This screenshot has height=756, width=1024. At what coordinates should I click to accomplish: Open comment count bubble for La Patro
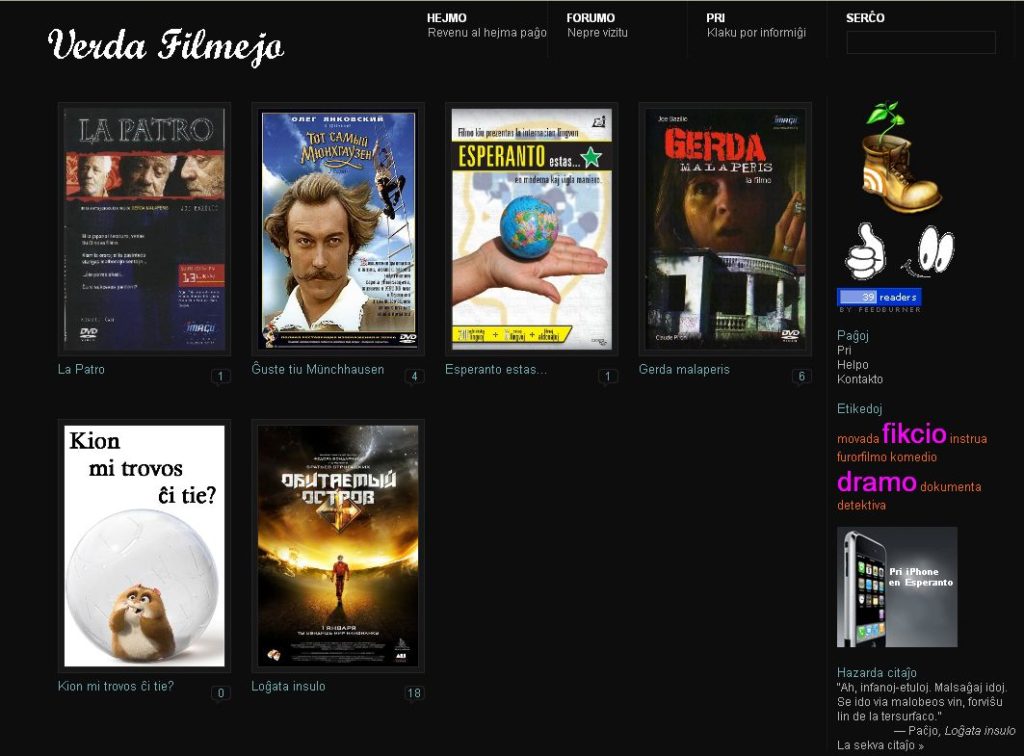click(220, 376)
